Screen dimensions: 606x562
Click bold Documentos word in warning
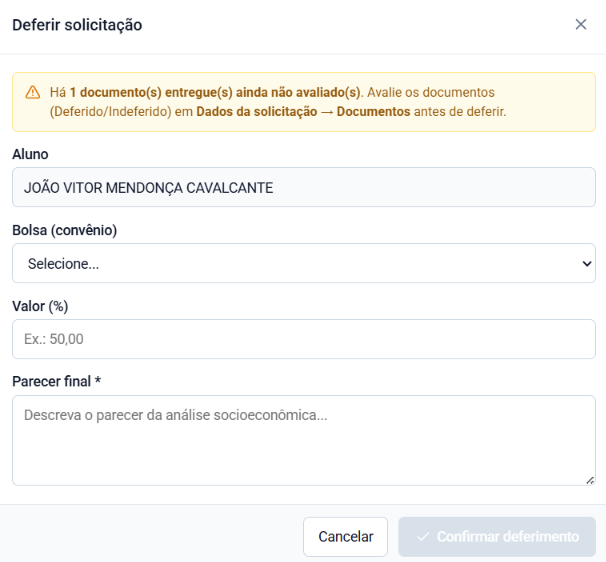click(373, 112)
